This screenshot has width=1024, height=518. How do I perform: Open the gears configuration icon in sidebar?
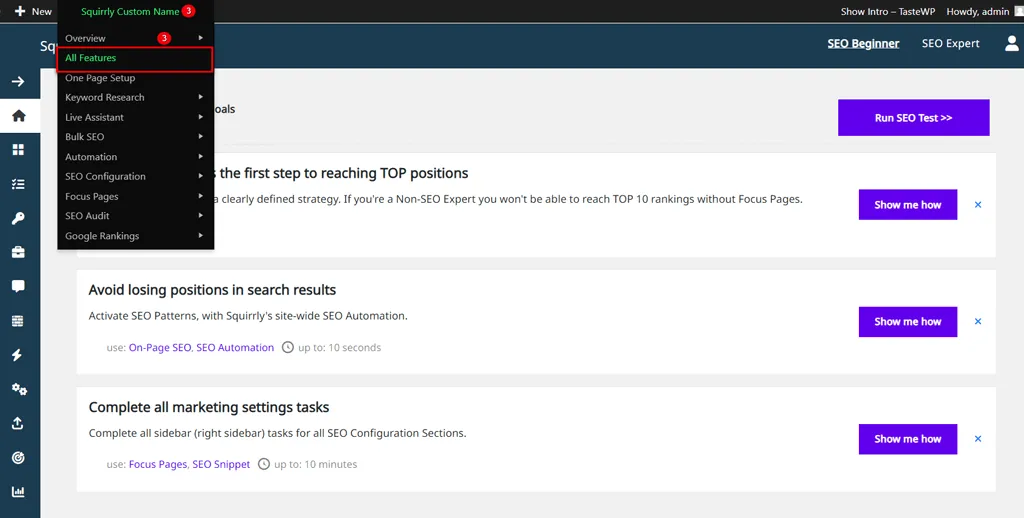point(19,389)
